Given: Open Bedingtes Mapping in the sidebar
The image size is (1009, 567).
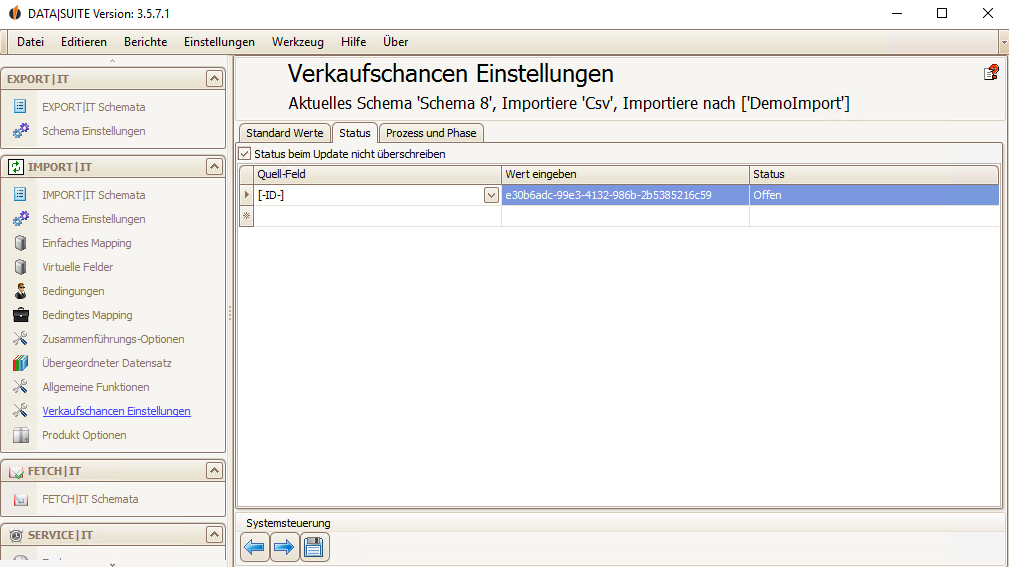Looking at the screenshot, I should pyautogui.click(x=88, y=315).
